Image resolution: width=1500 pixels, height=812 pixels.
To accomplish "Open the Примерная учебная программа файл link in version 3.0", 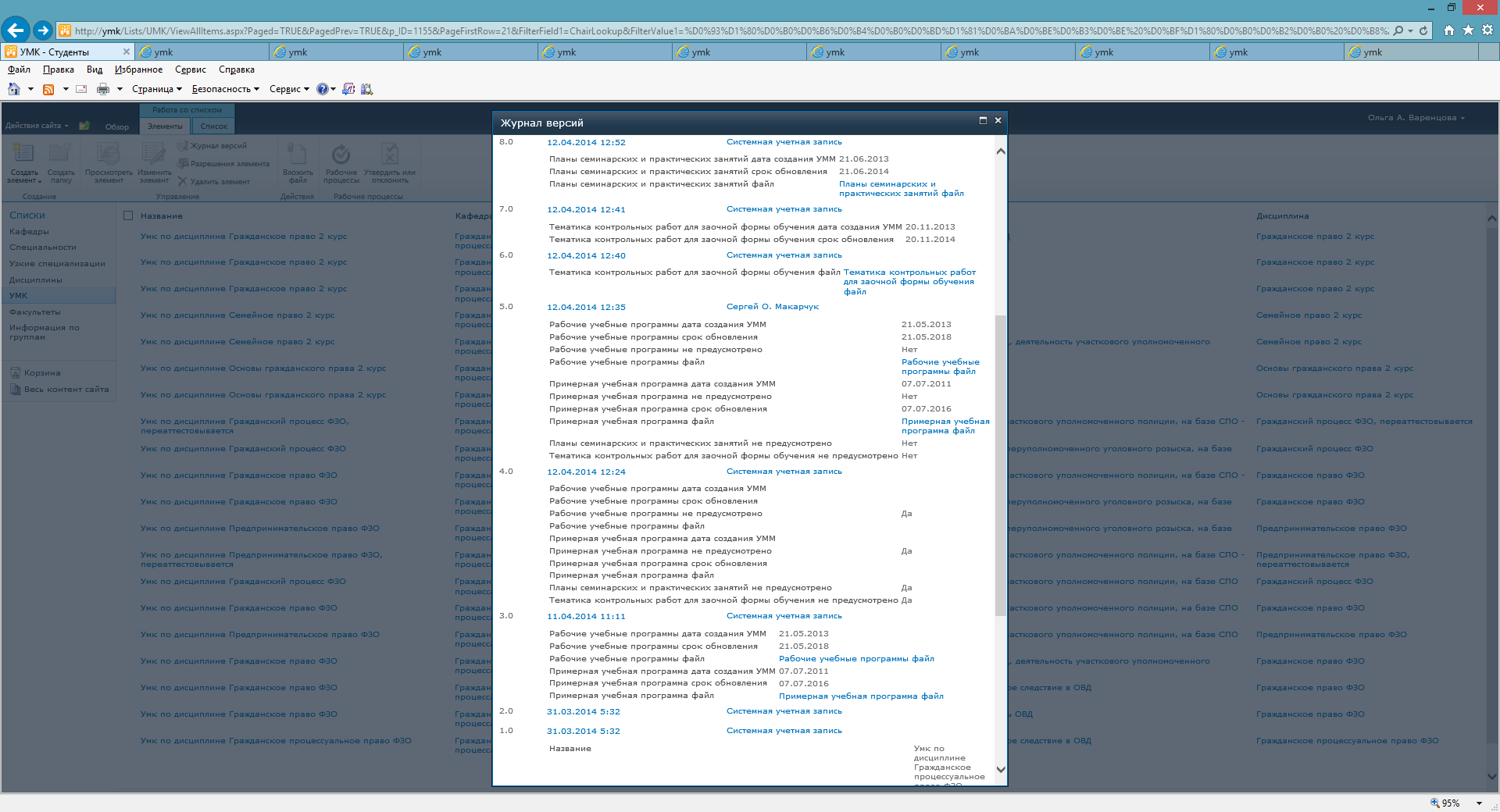I will (861, 696).
